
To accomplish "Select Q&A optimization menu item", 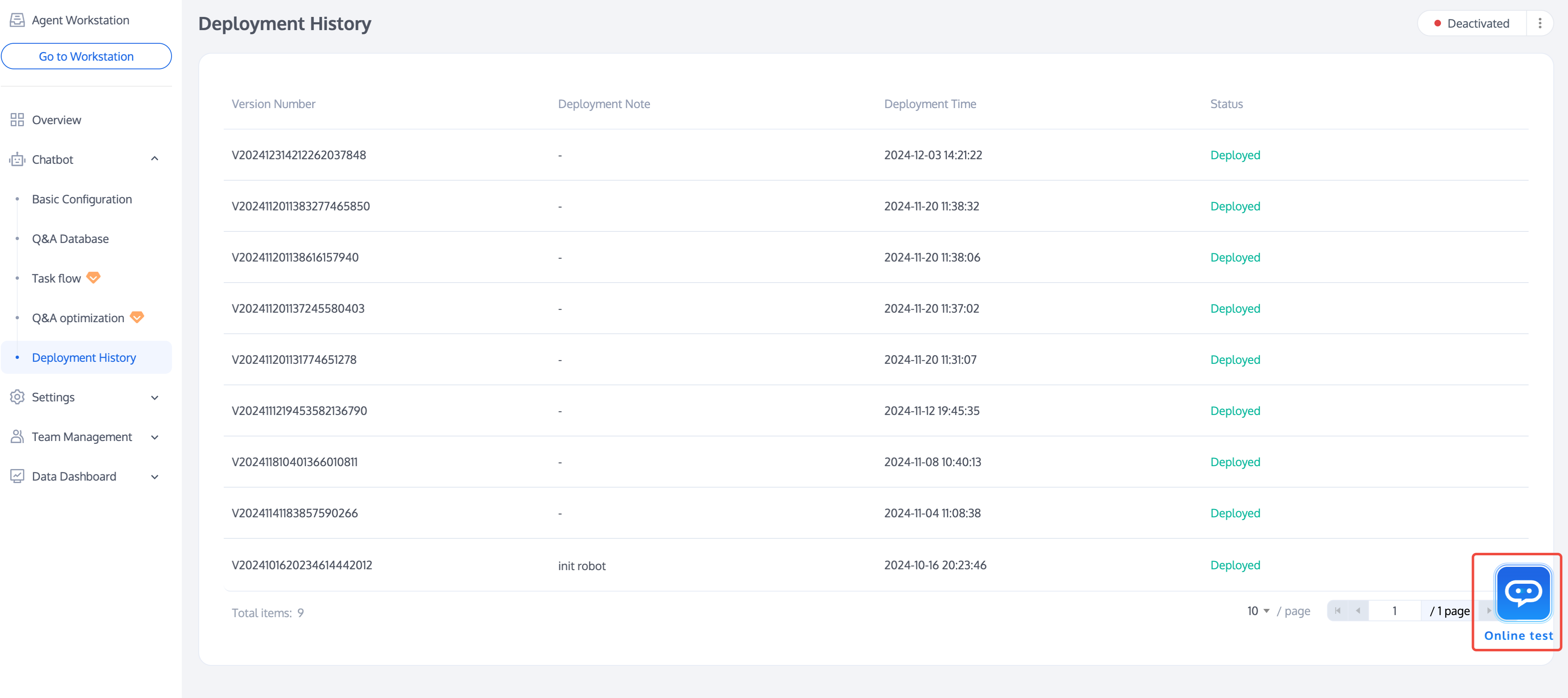I will [78, 318].
